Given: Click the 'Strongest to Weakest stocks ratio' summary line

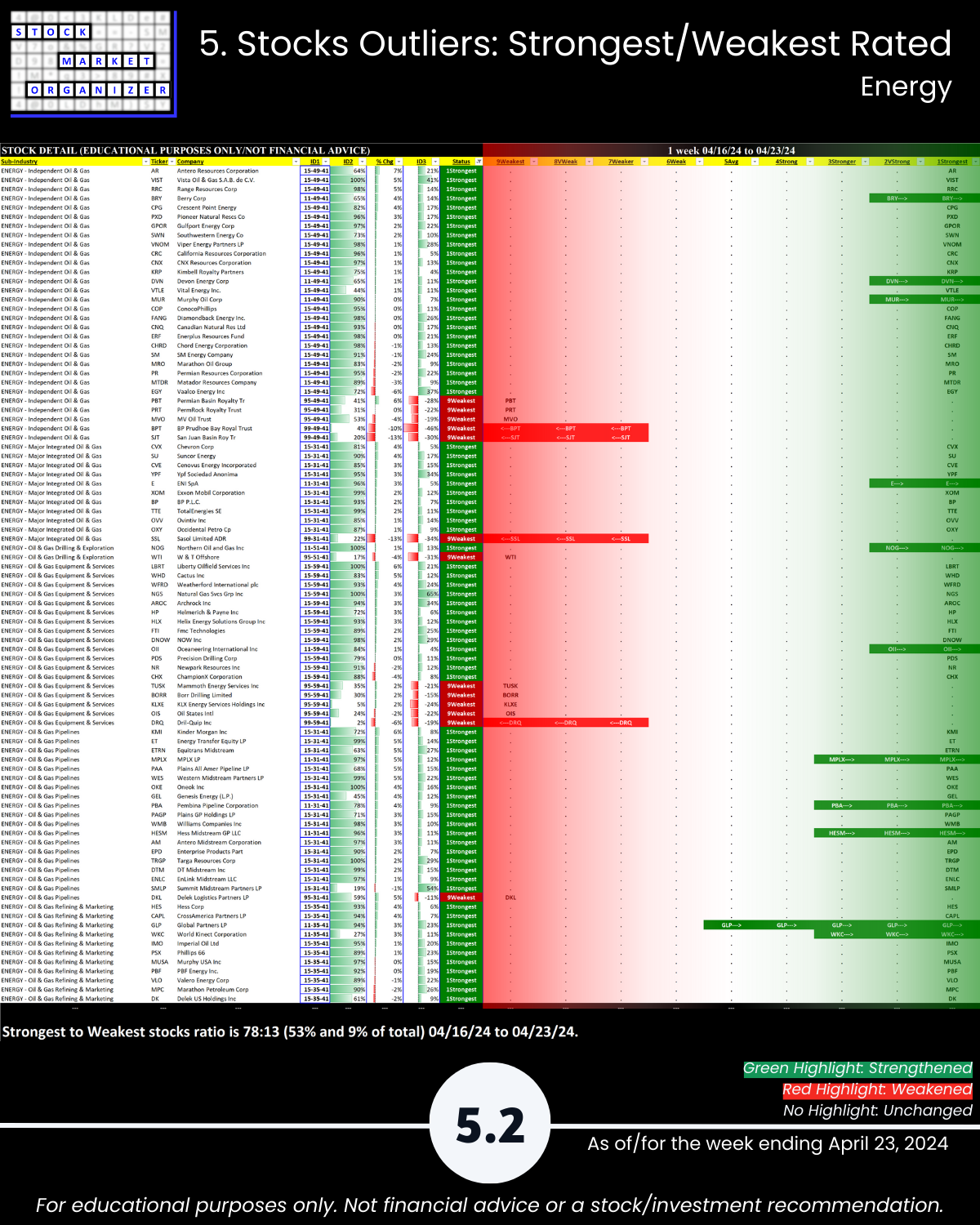Looking at the screenshot, I should click(290, 1032).
